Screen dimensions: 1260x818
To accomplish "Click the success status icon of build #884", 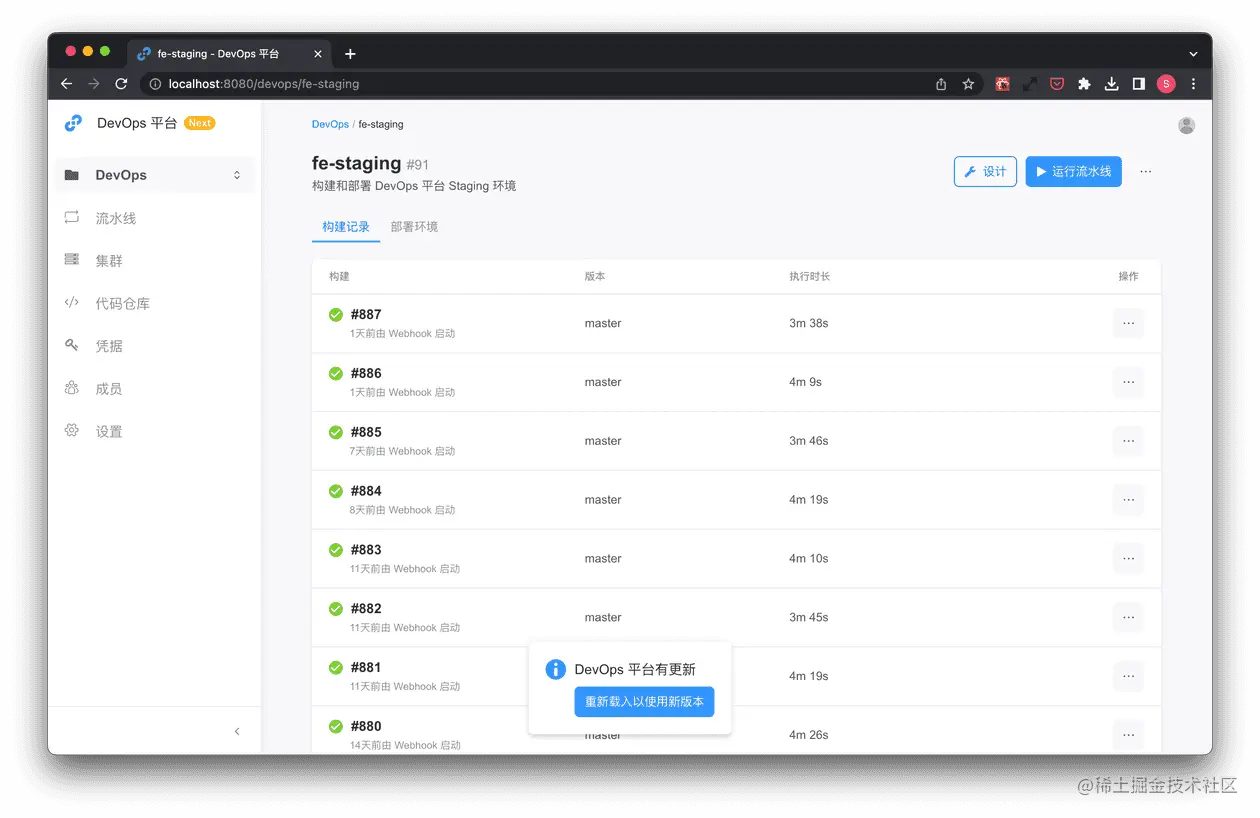I will pos(336,491).
